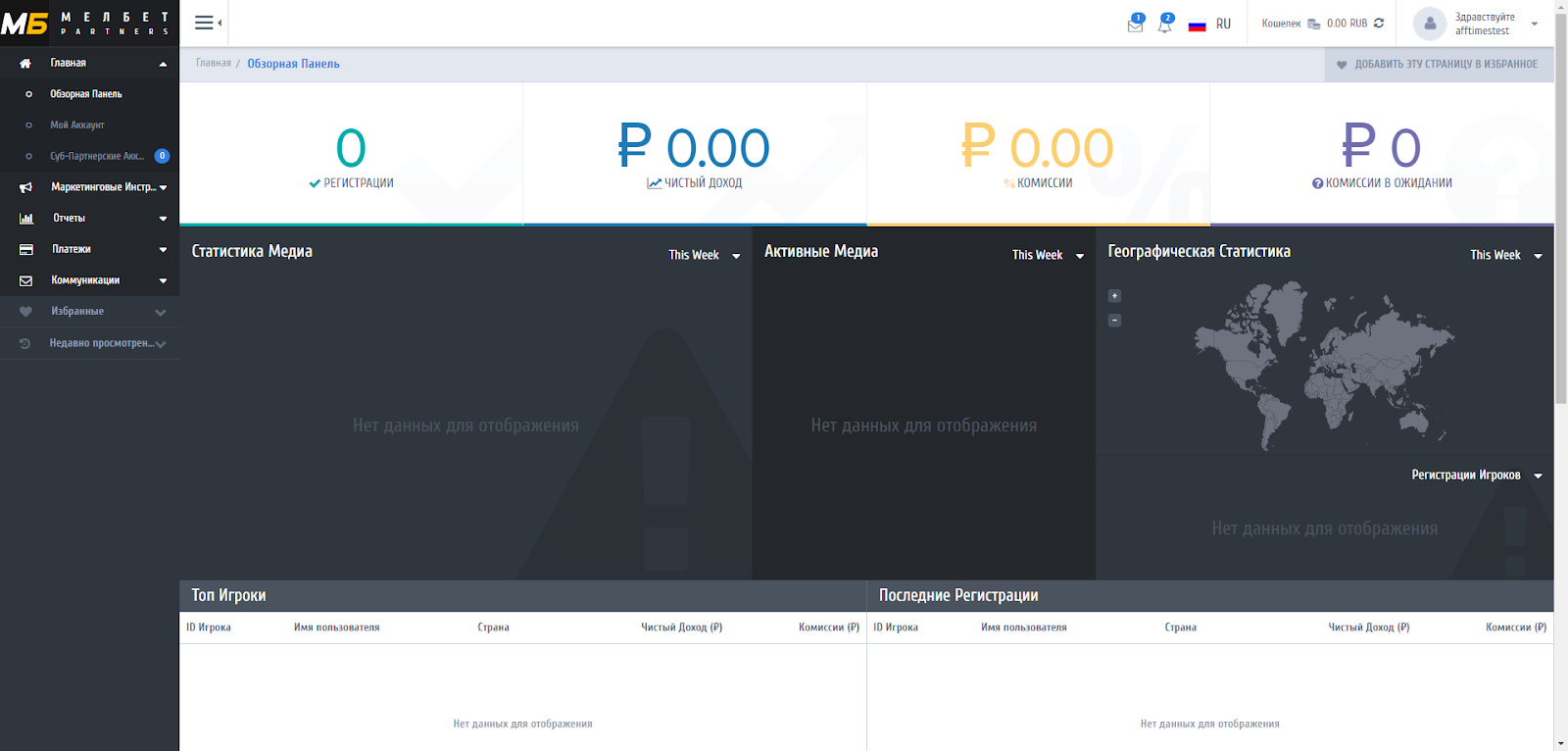
Task: Open Географическая Статистика This Week dropdown
Action: 1506,255
